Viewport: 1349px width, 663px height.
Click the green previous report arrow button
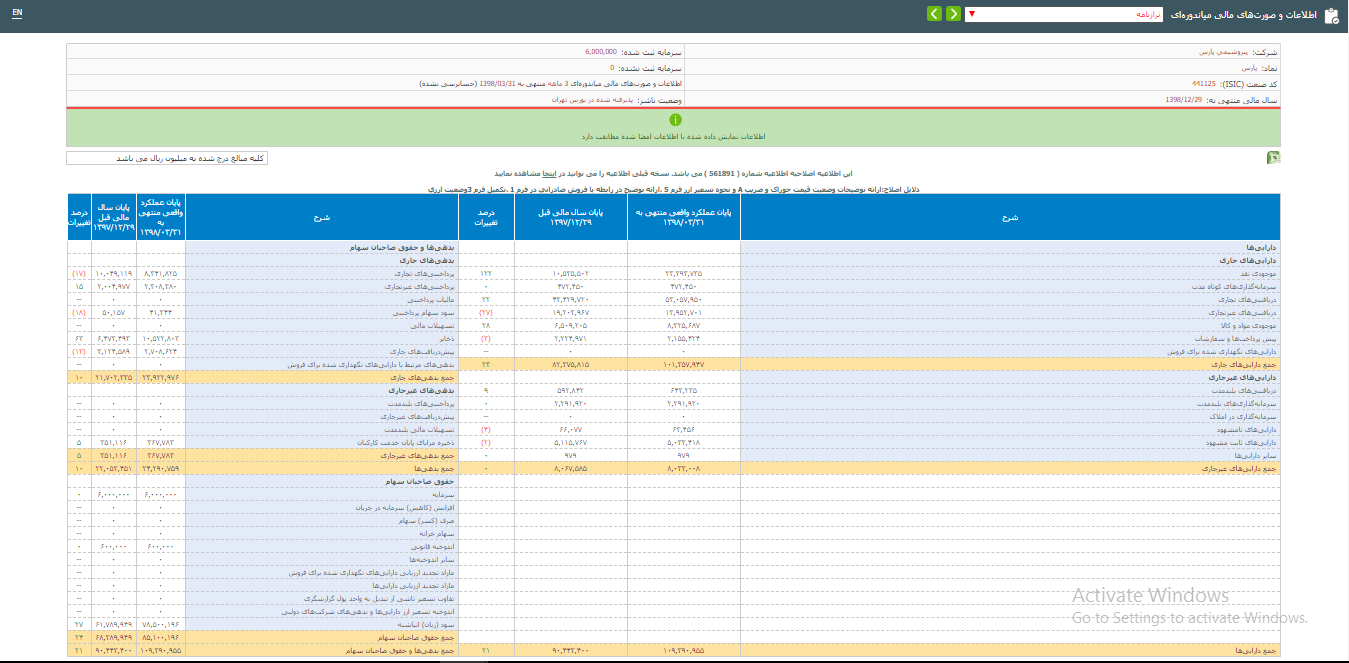pos(954,14)
